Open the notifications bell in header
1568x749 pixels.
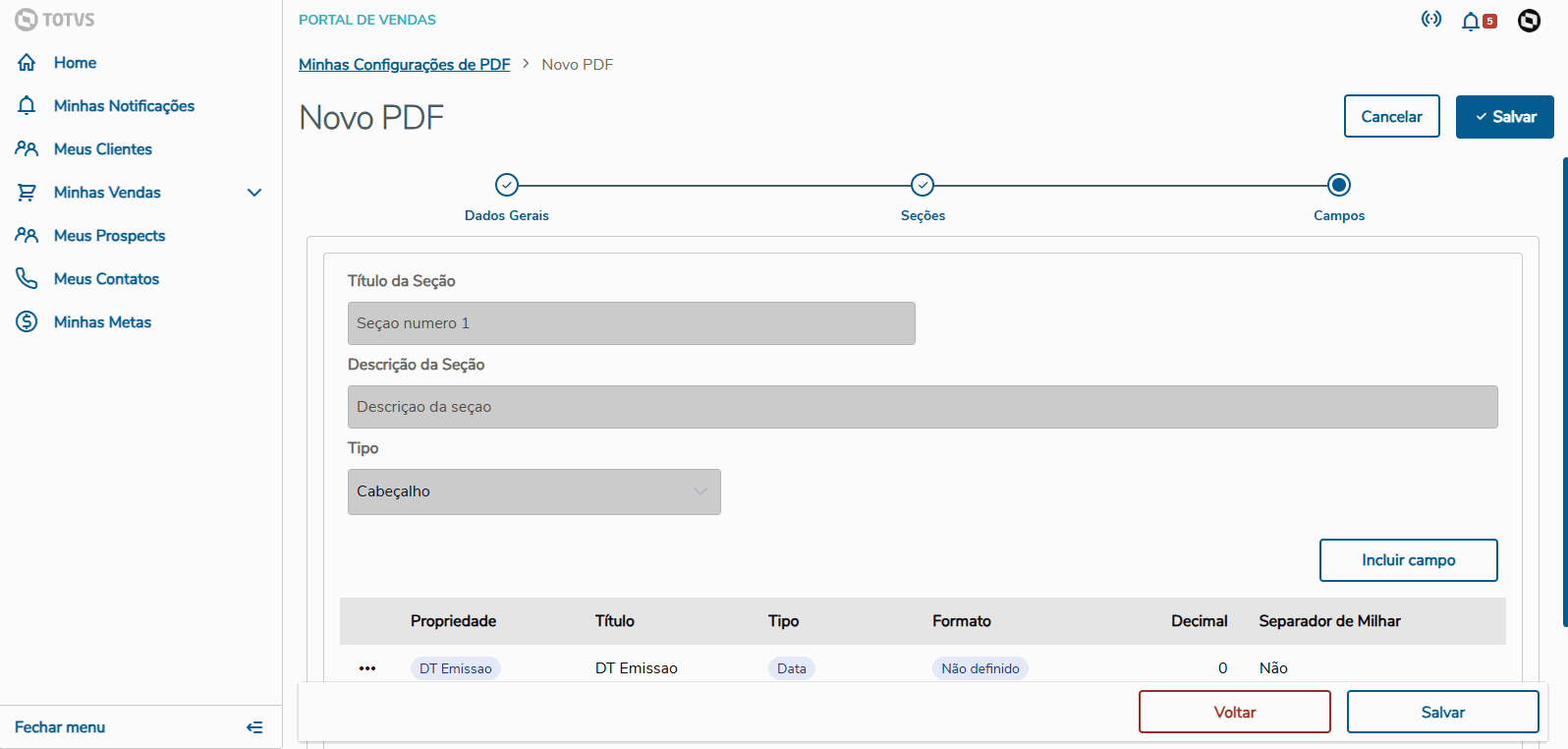tap(1471, 21)
